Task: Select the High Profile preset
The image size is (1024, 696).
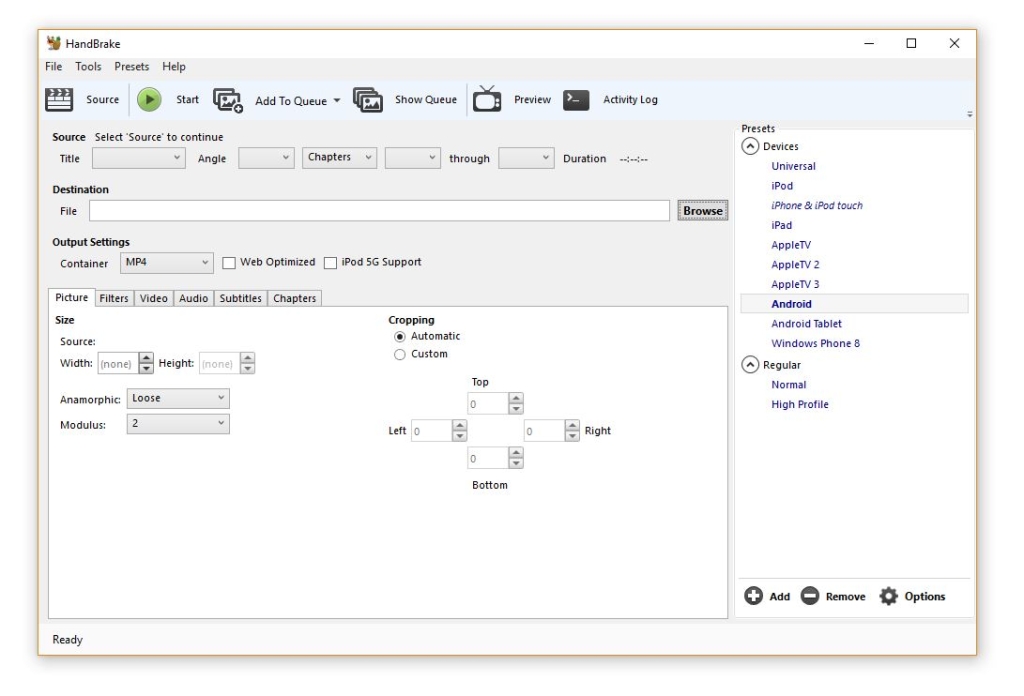Action: (x=799, y=404)
